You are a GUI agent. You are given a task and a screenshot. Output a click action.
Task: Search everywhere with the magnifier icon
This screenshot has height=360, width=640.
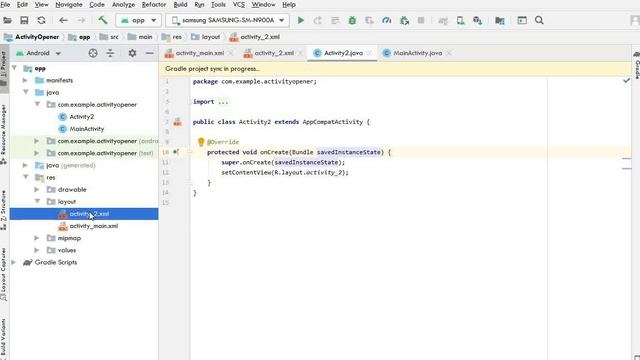539,20
